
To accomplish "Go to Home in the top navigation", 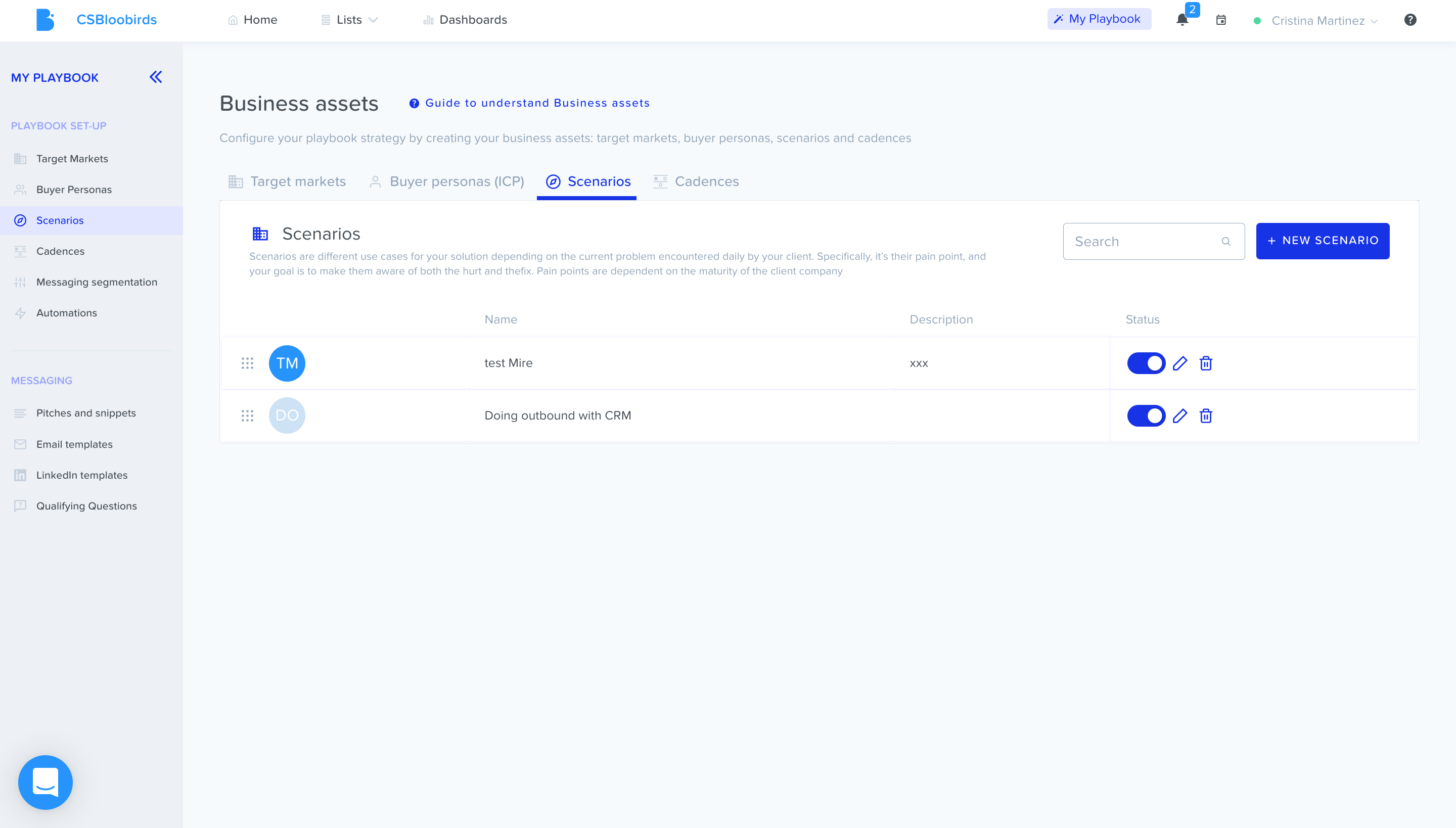I will pyautogui.click(x=253, y=20).
